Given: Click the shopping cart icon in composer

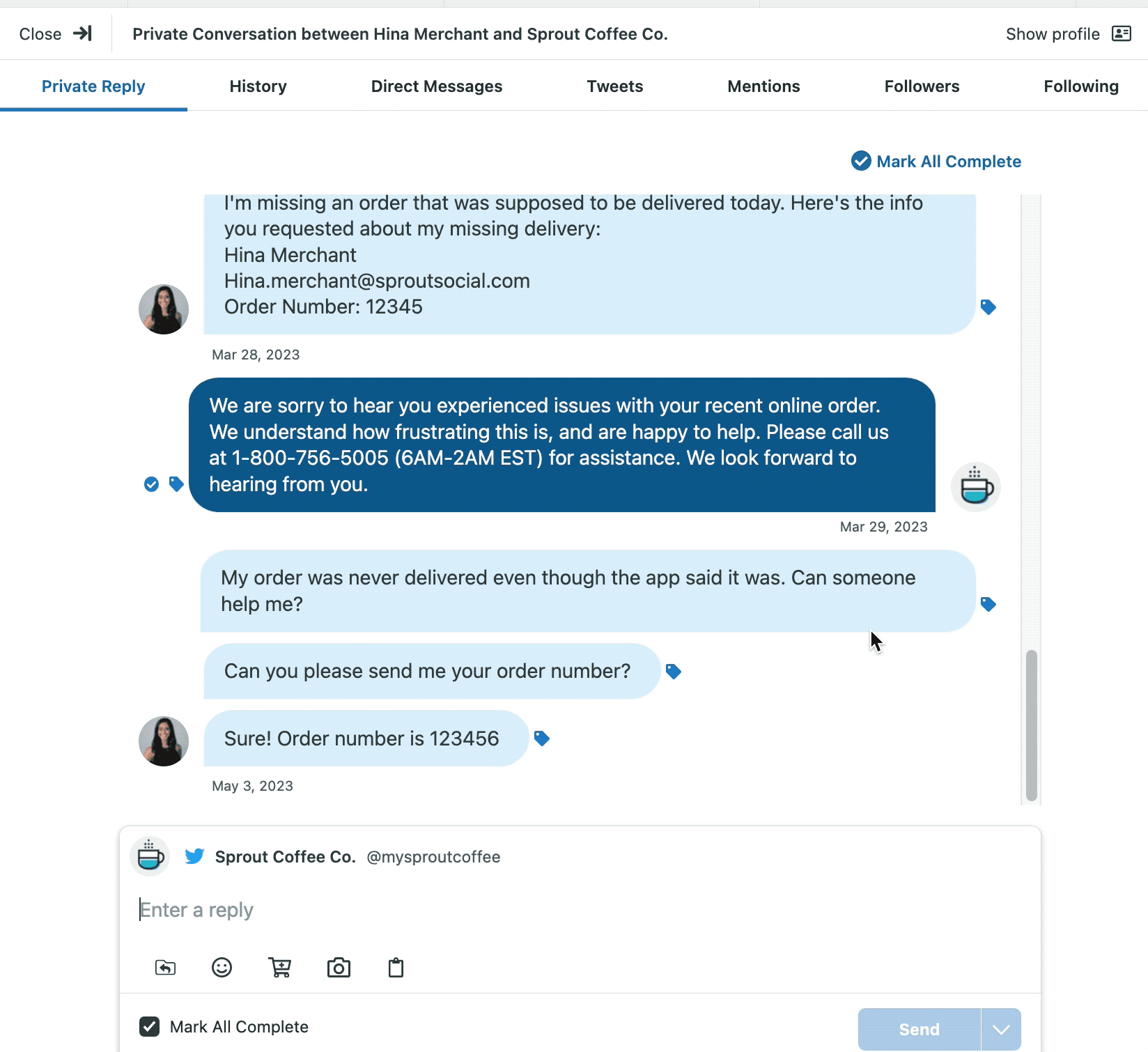Looking at the screenshot, I should pyautogui.click(x=280, y=968).
